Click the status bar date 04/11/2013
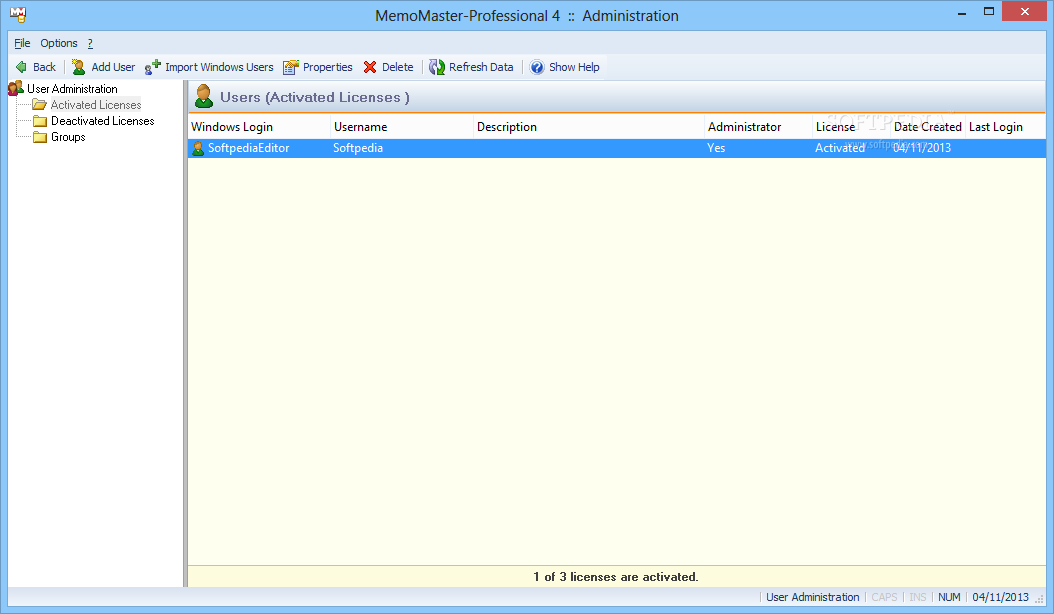Viewport: 1054px width, 614px height. tap(1000, 597)
